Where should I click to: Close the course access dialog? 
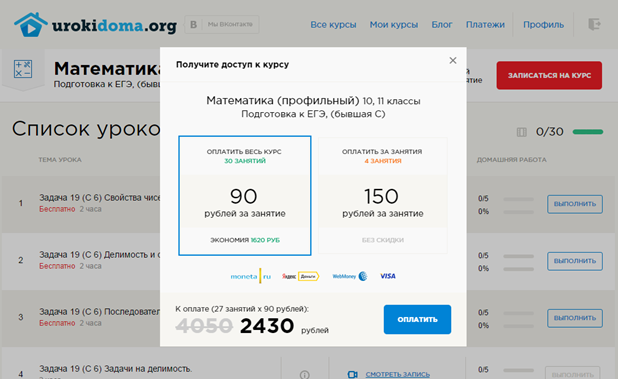click(x=453, y=60)
